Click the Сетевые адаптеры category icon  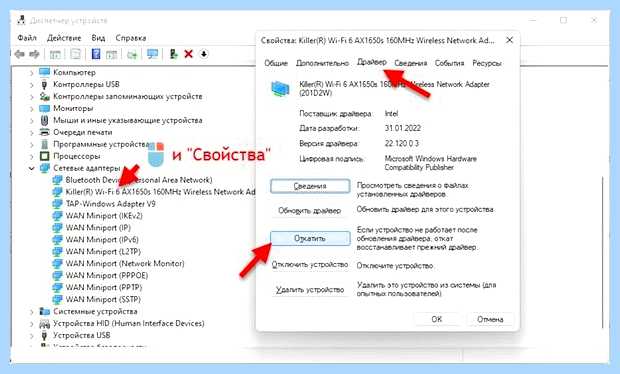[45, 168]
